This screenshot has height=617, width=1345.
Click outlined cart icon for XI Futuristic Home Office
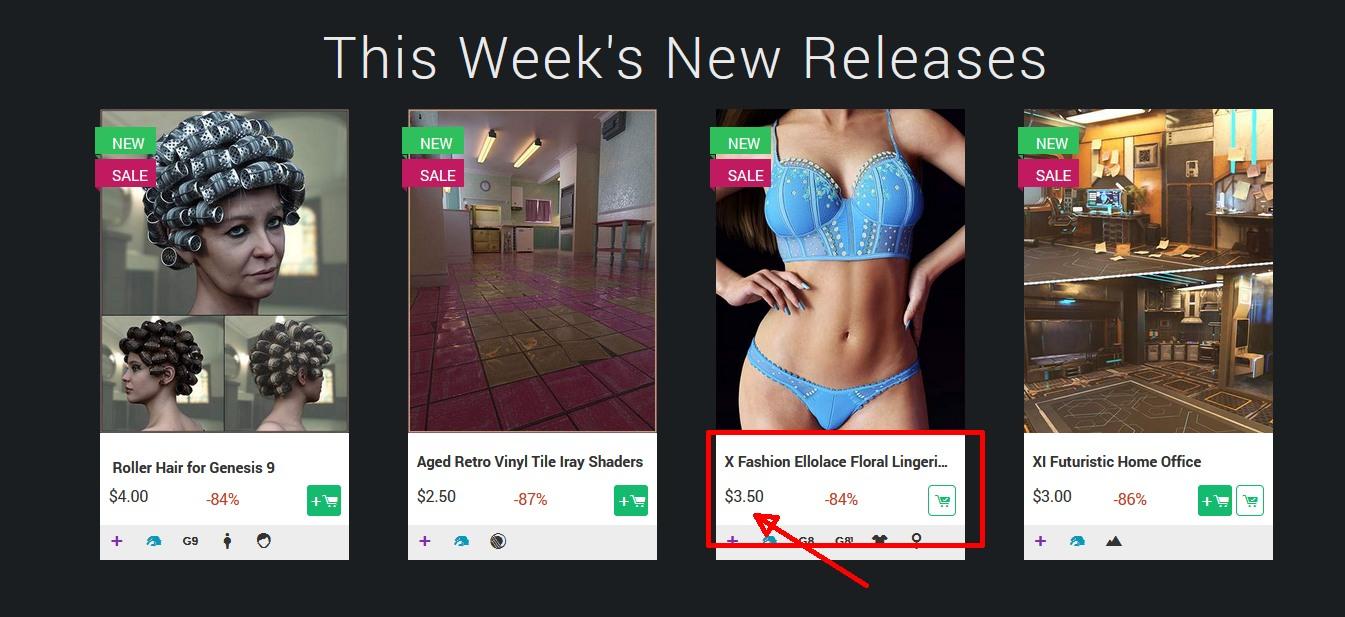tap(1250, 500)
